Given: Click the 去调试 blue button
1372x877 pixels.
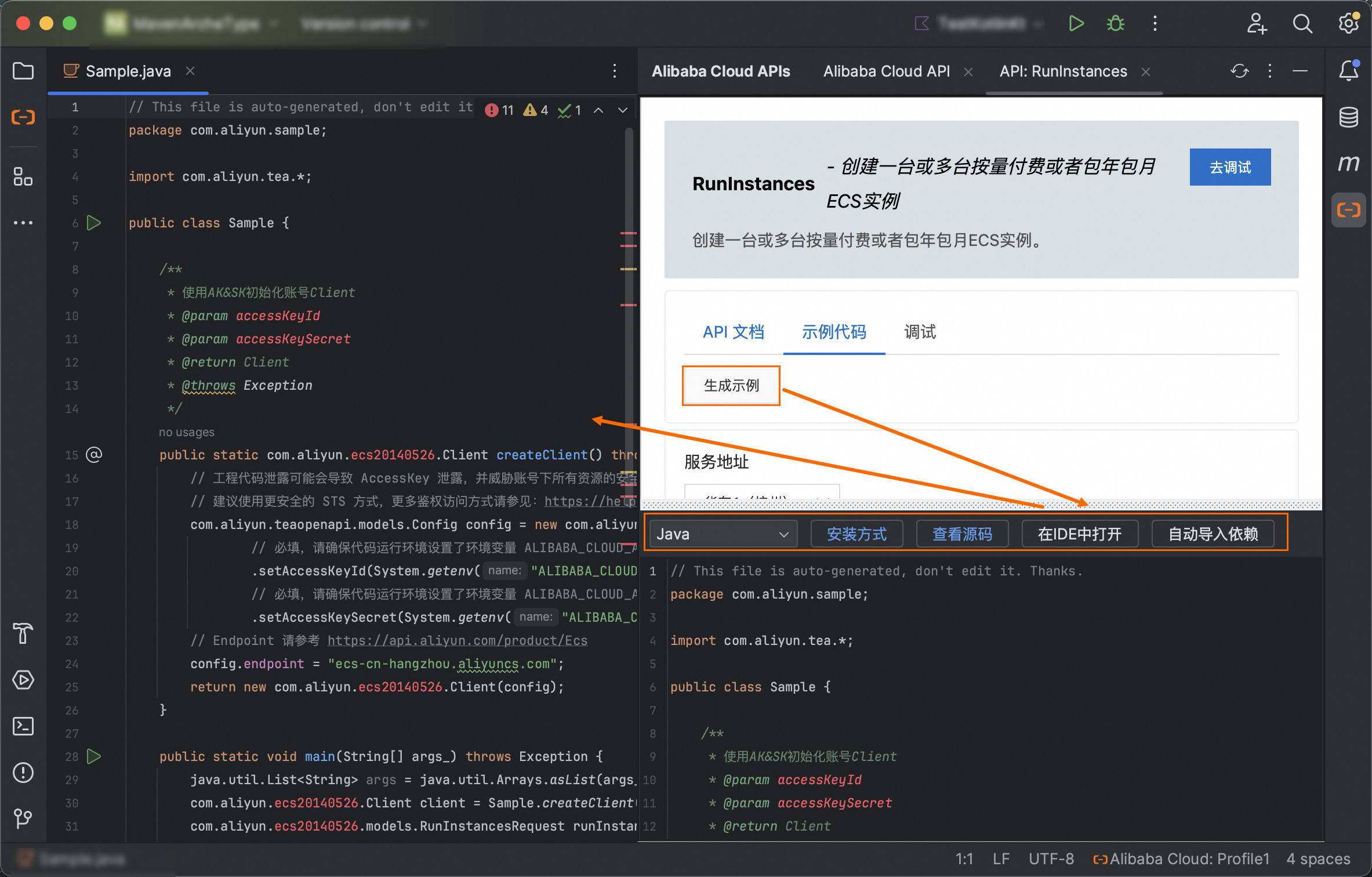Looking at the screenshot, I should 1230,167.
